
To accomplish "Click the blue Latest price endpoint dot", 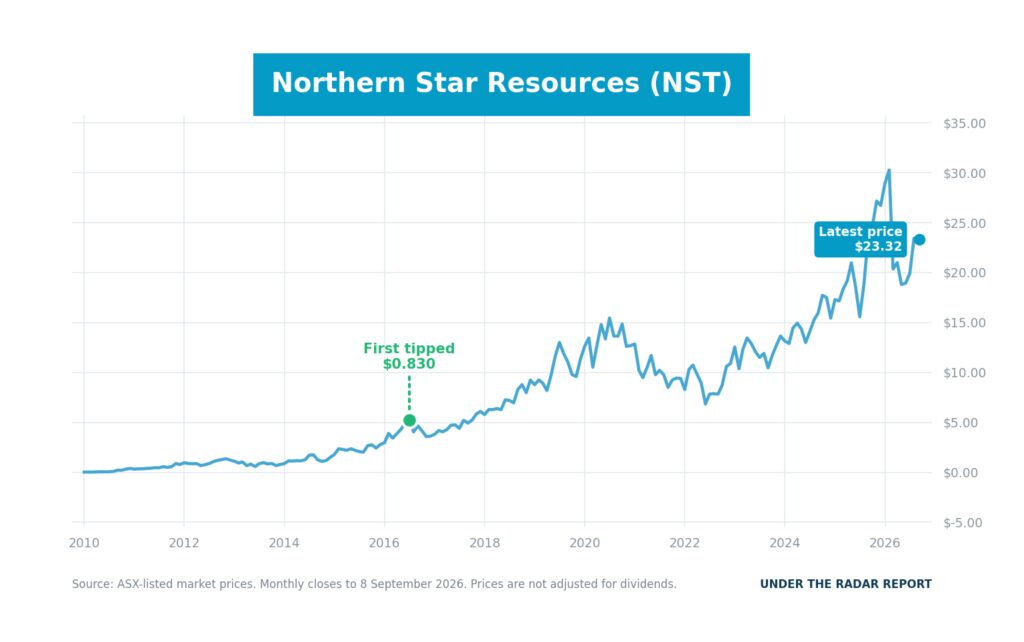I will [919, 240].
